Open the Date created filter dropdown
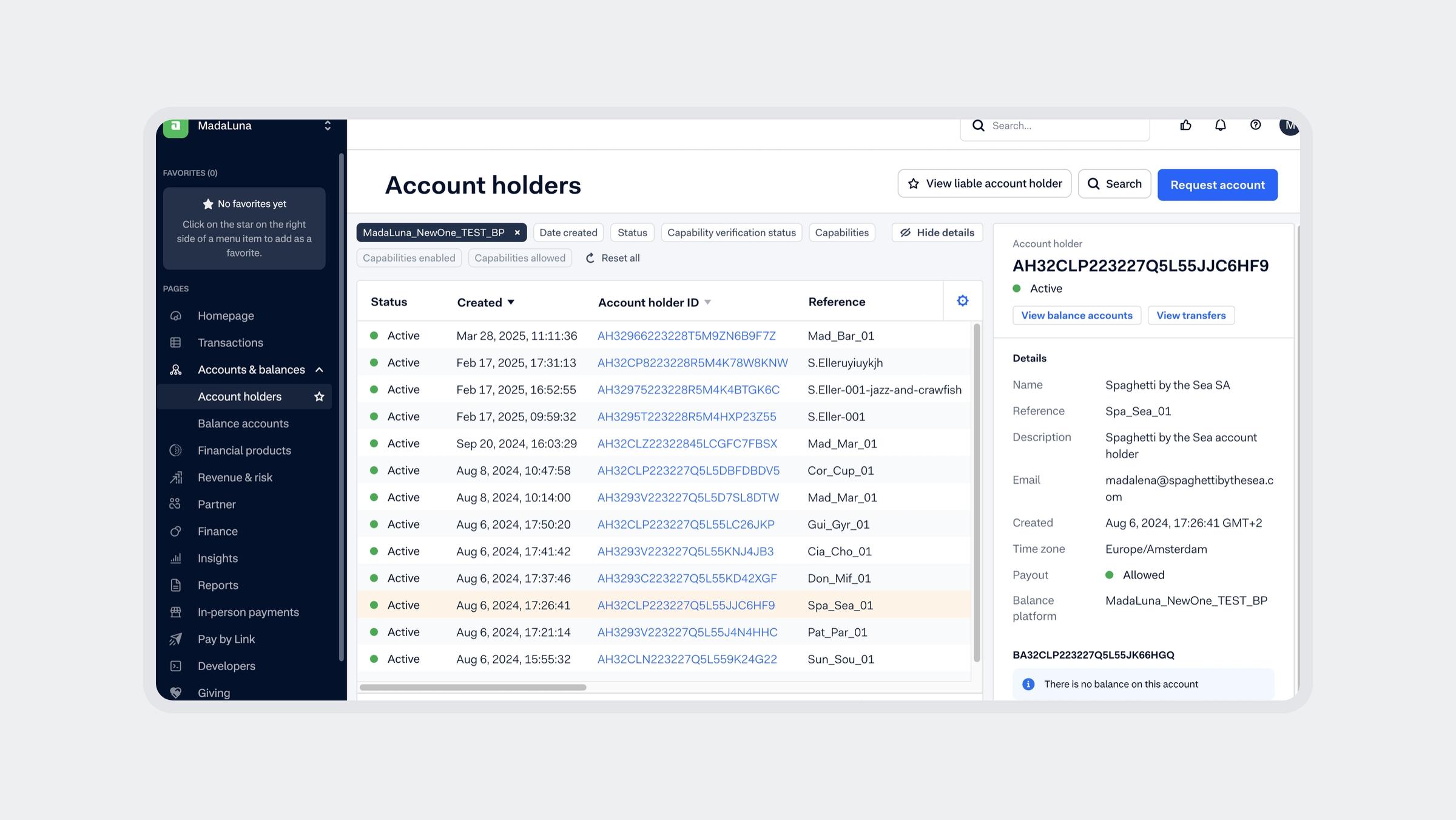Screen dimensions: 1456x820 [x=568, y=232]
